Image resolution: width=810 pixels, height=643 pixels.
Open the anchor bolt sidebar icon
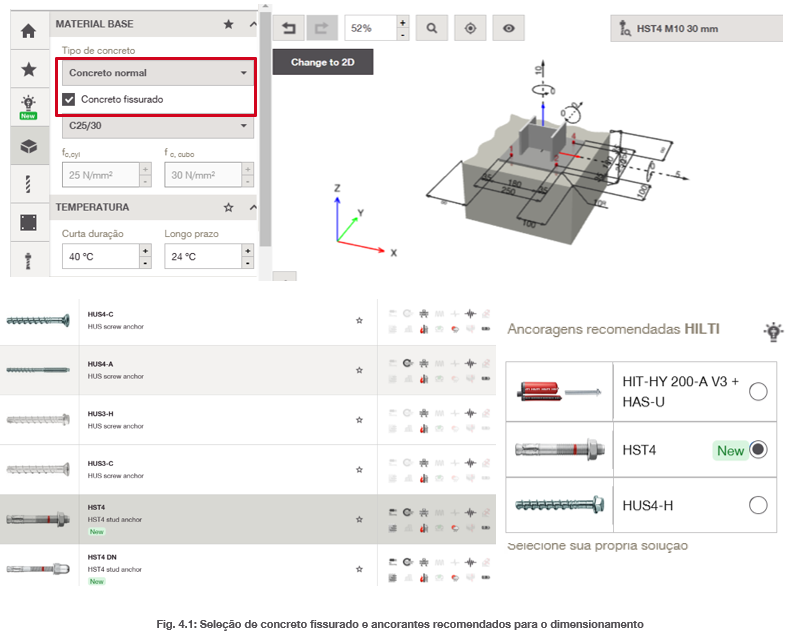29,260
